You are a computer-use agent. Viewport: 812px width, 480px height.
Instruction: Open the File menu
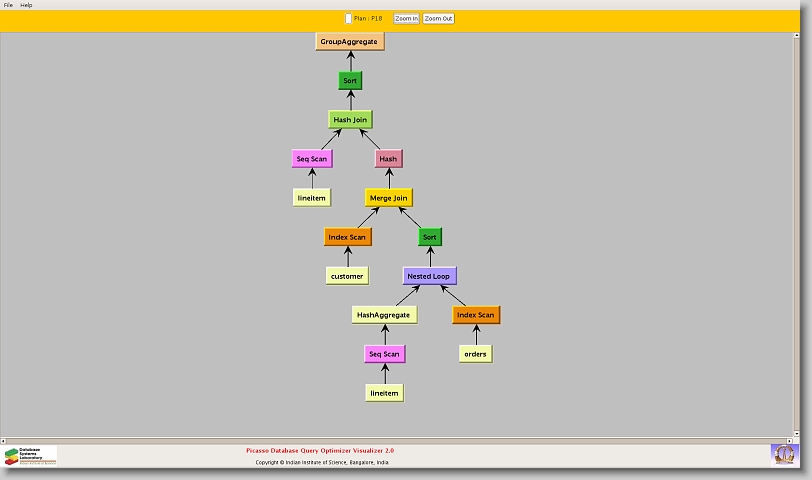[x=8, y=5]
